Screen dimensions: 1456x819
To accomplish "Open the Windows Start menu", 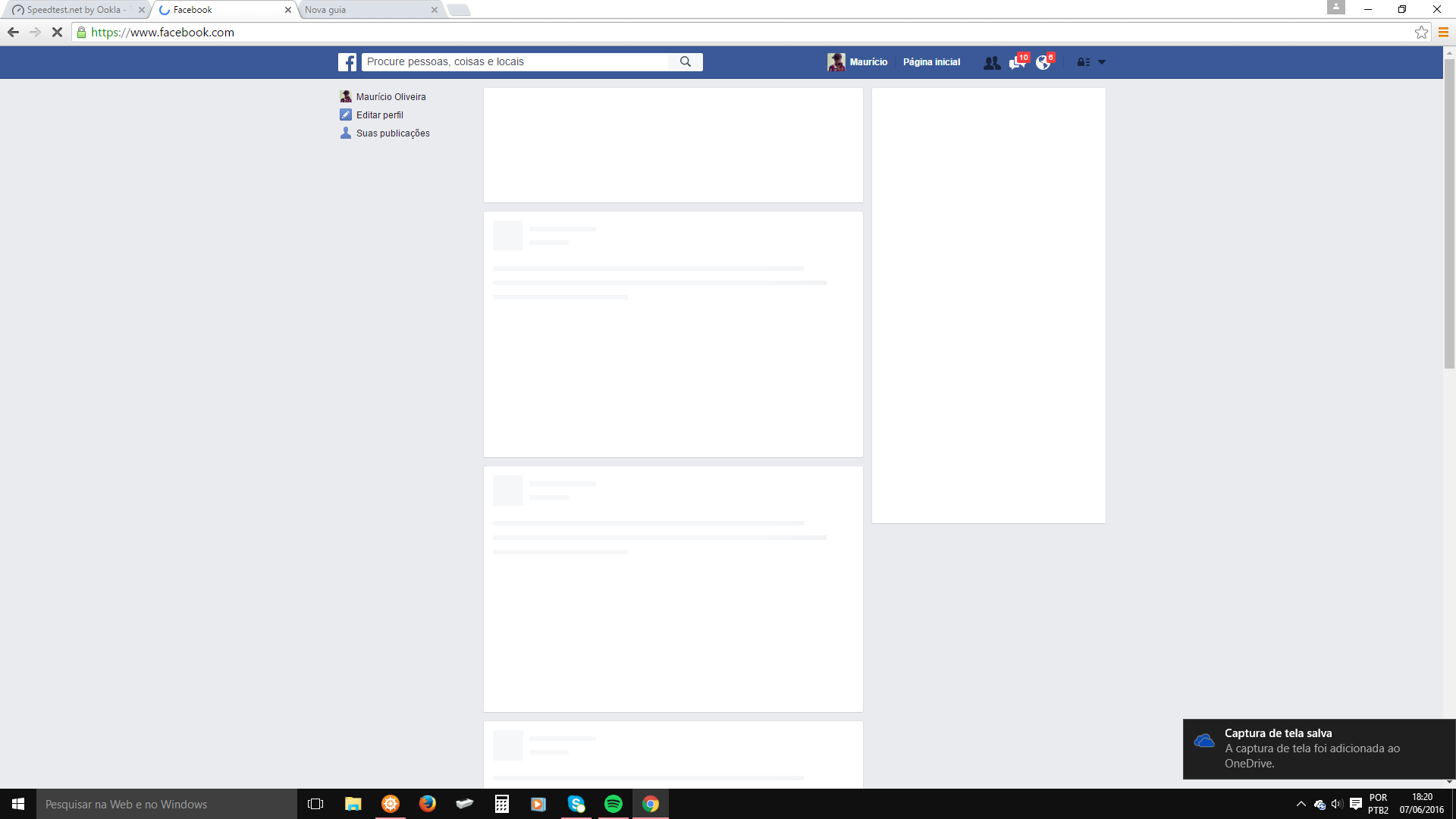I will tap(18, 804).
